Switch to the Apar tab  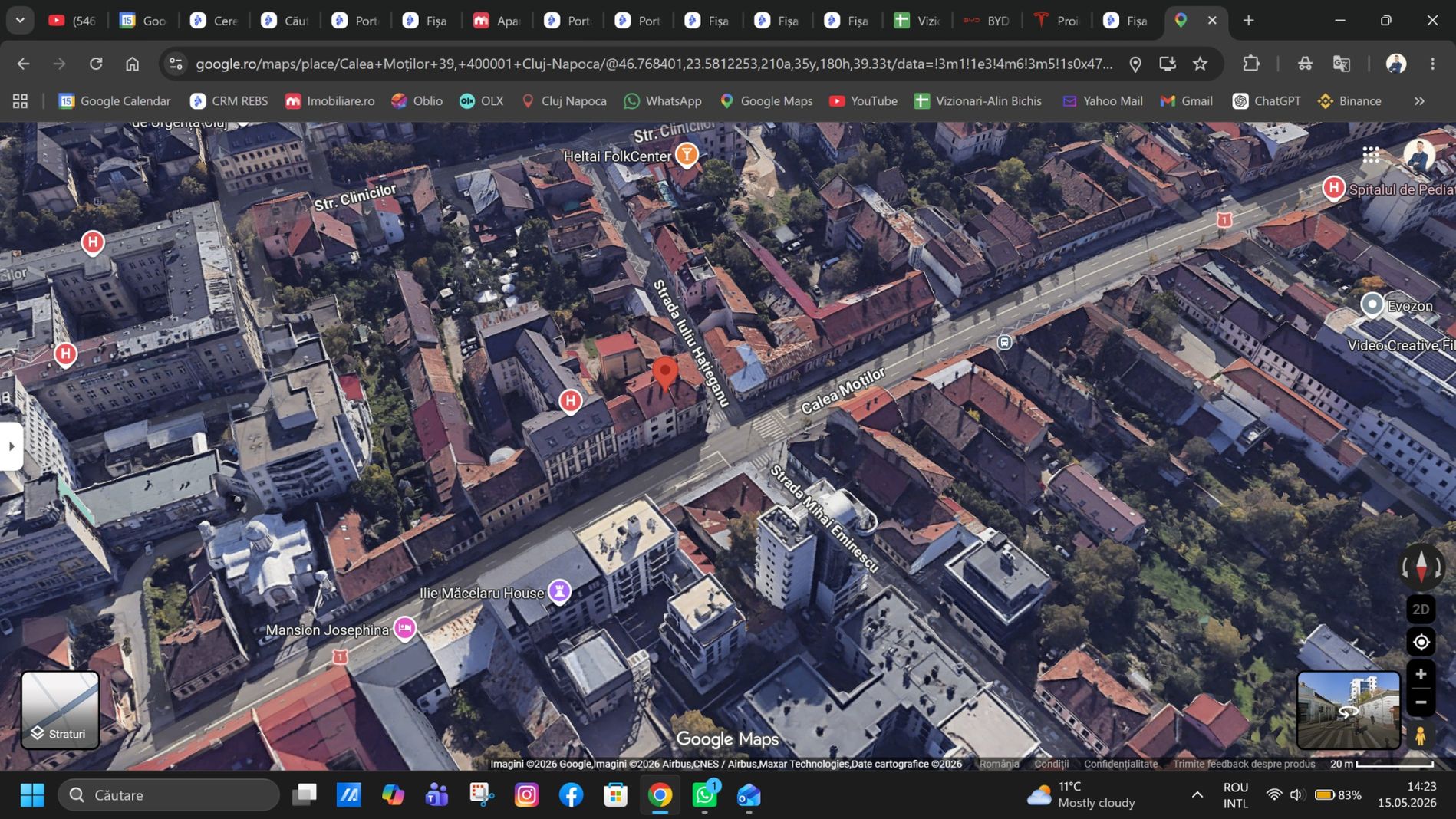pos(497,21)
